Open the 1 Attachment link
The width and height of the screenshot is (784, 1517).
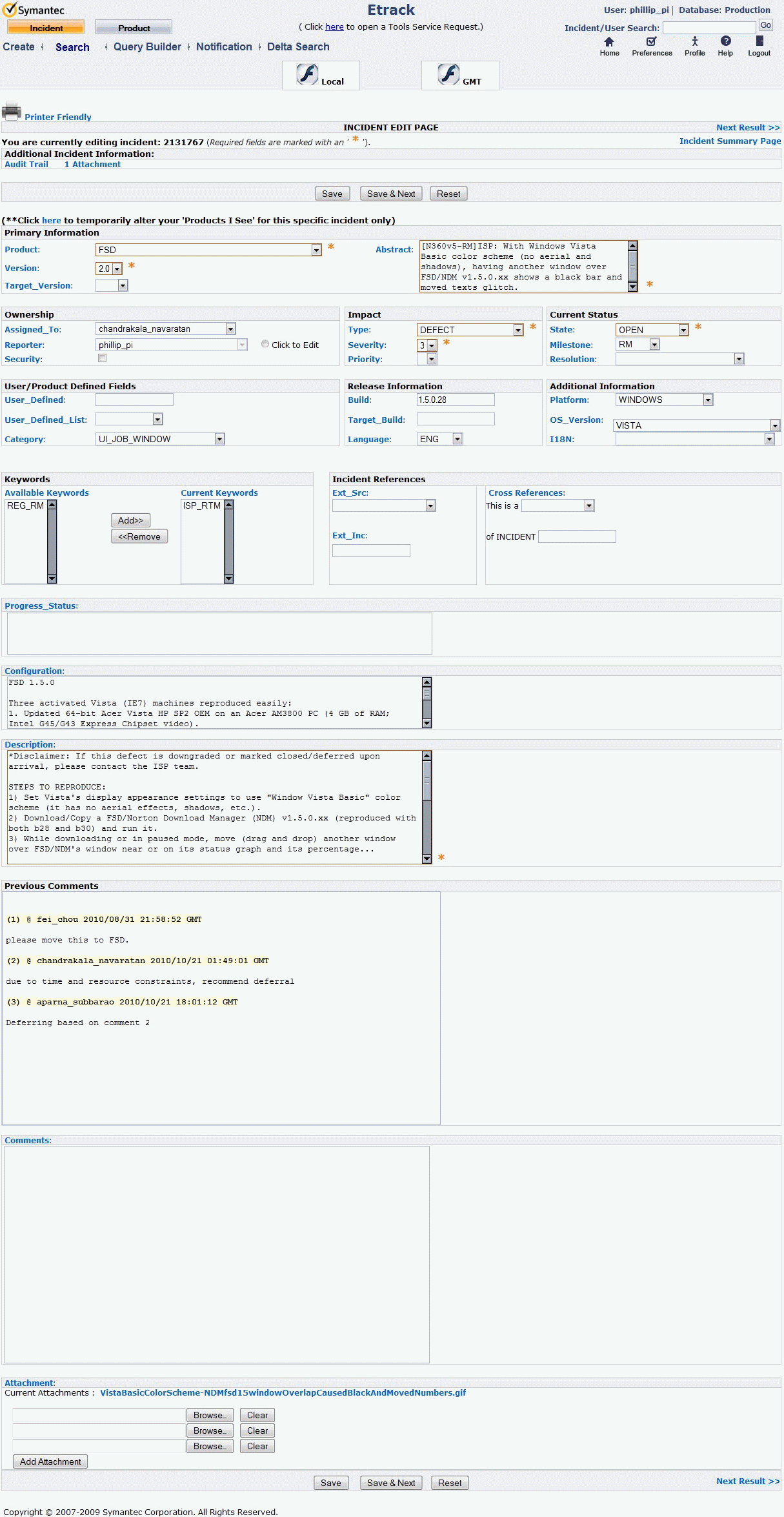(92, 164)
